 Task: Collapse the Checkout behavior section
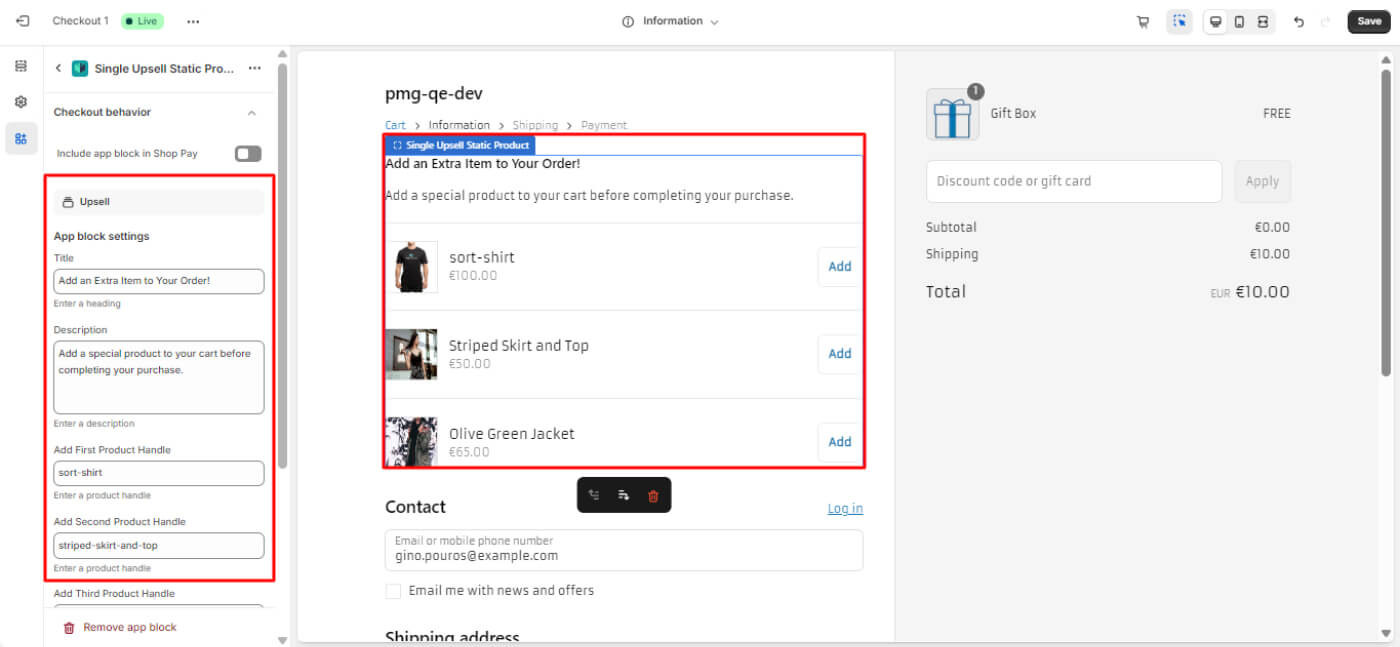pyautogui.click(x=252, y=113)
